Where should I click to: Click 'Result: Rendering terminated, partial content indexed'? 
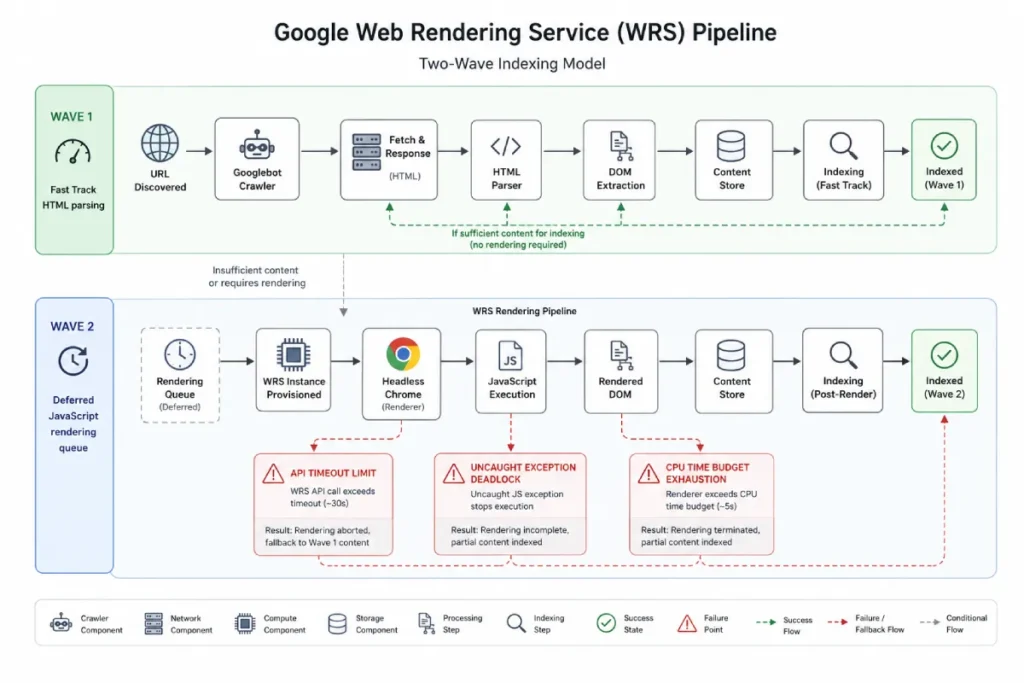pyautogui.click(x=700, y=535)
